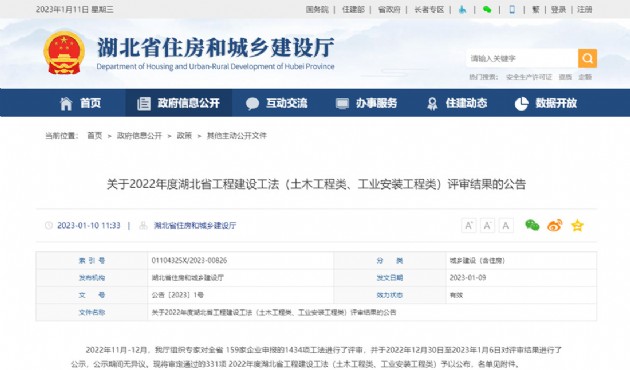Open the WeChat icon in top bar
This screenshot has width=630, height=370.
click(487, 9)
